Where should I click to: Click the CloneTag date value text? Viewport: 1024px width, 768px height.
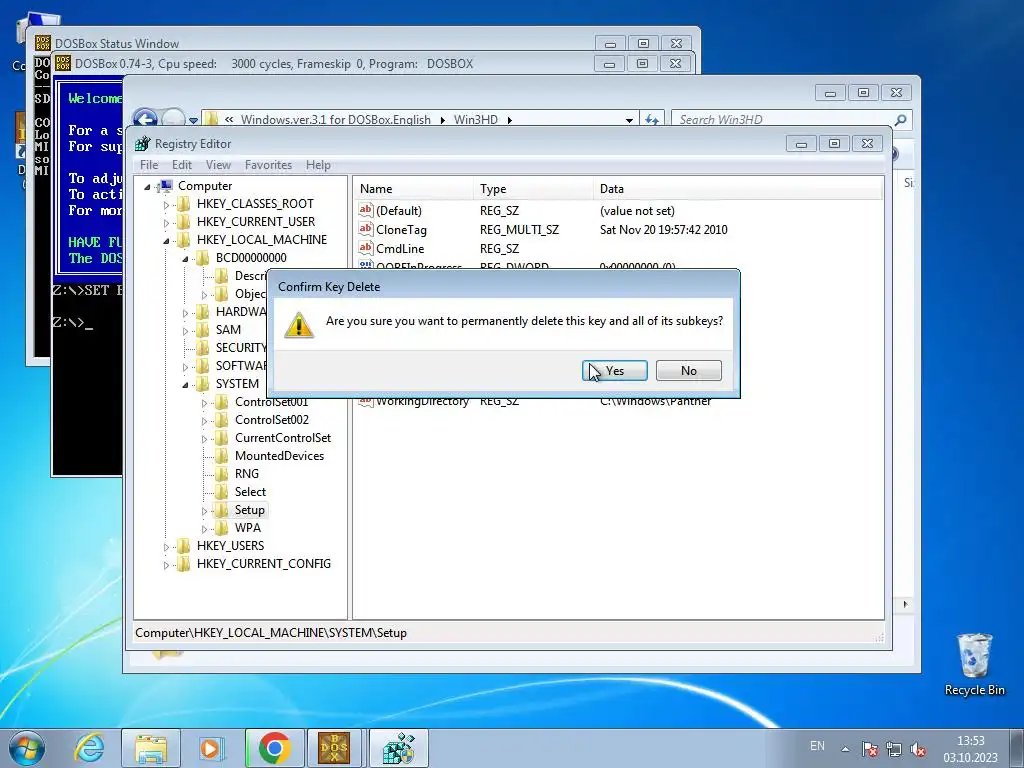point(664,229)
